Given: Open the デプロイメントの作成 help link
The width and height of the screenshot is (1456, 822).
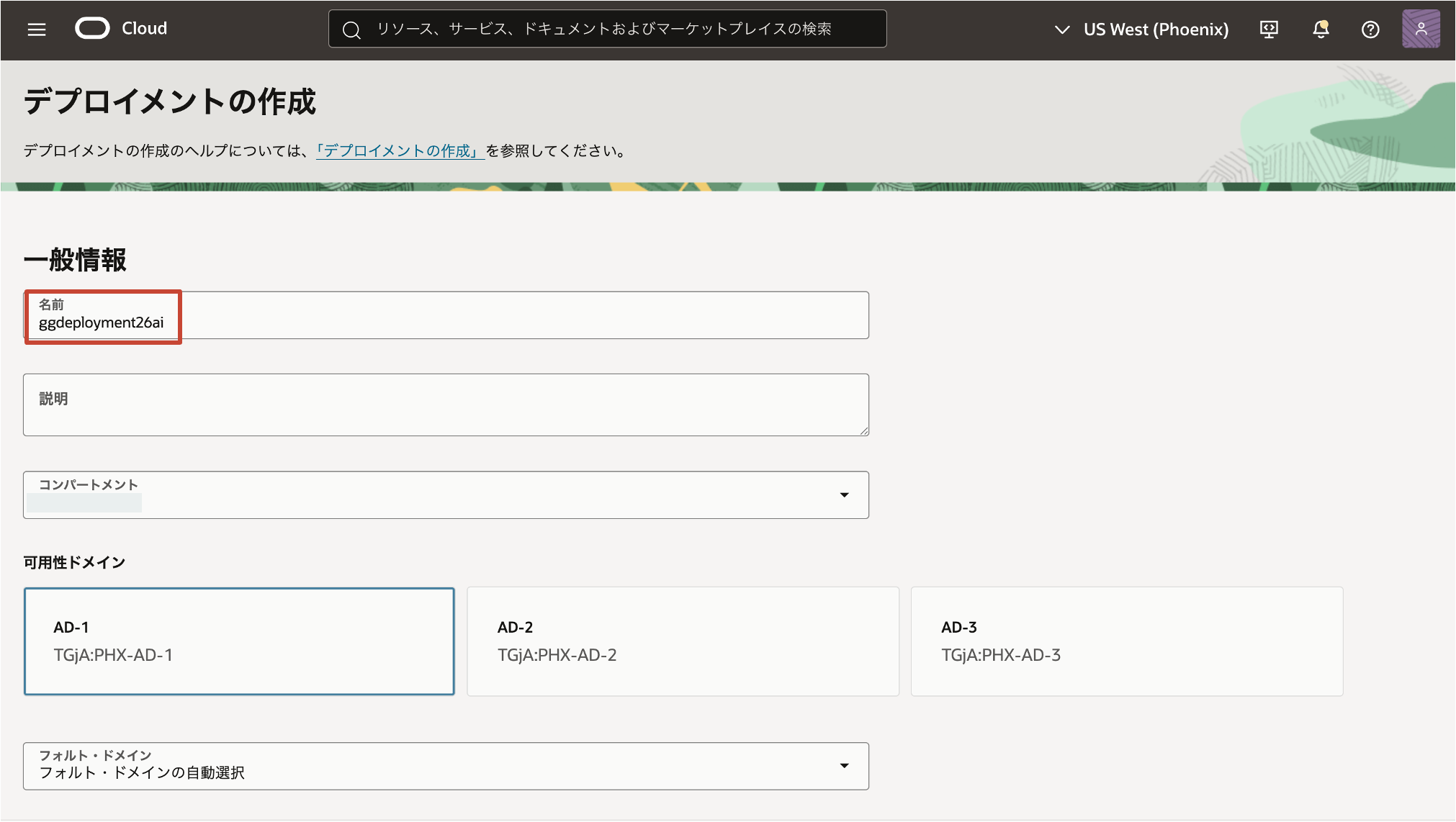Looking at the screenshot, I should point(400,151).
